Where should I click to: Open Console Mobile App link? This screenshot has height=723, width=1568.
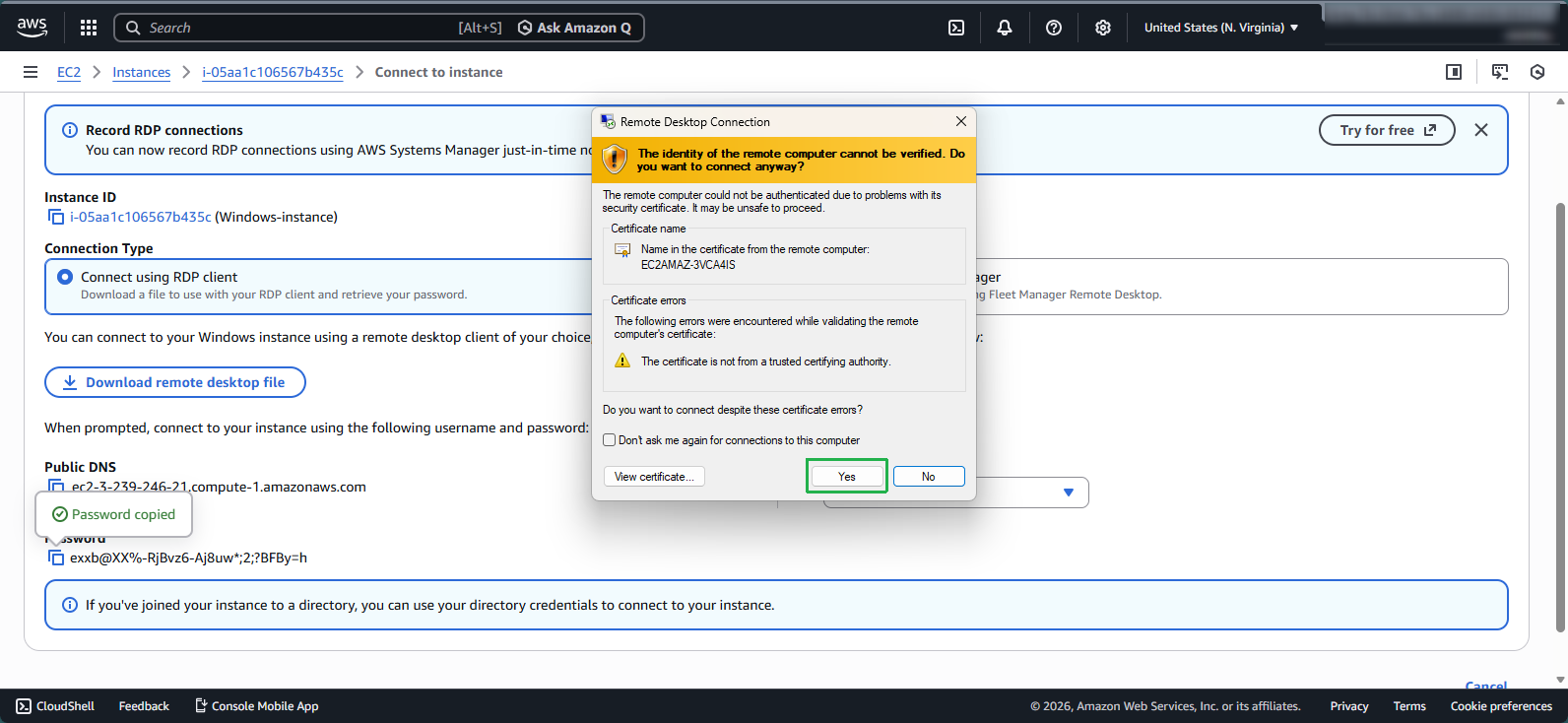click(x=257, y=706)
